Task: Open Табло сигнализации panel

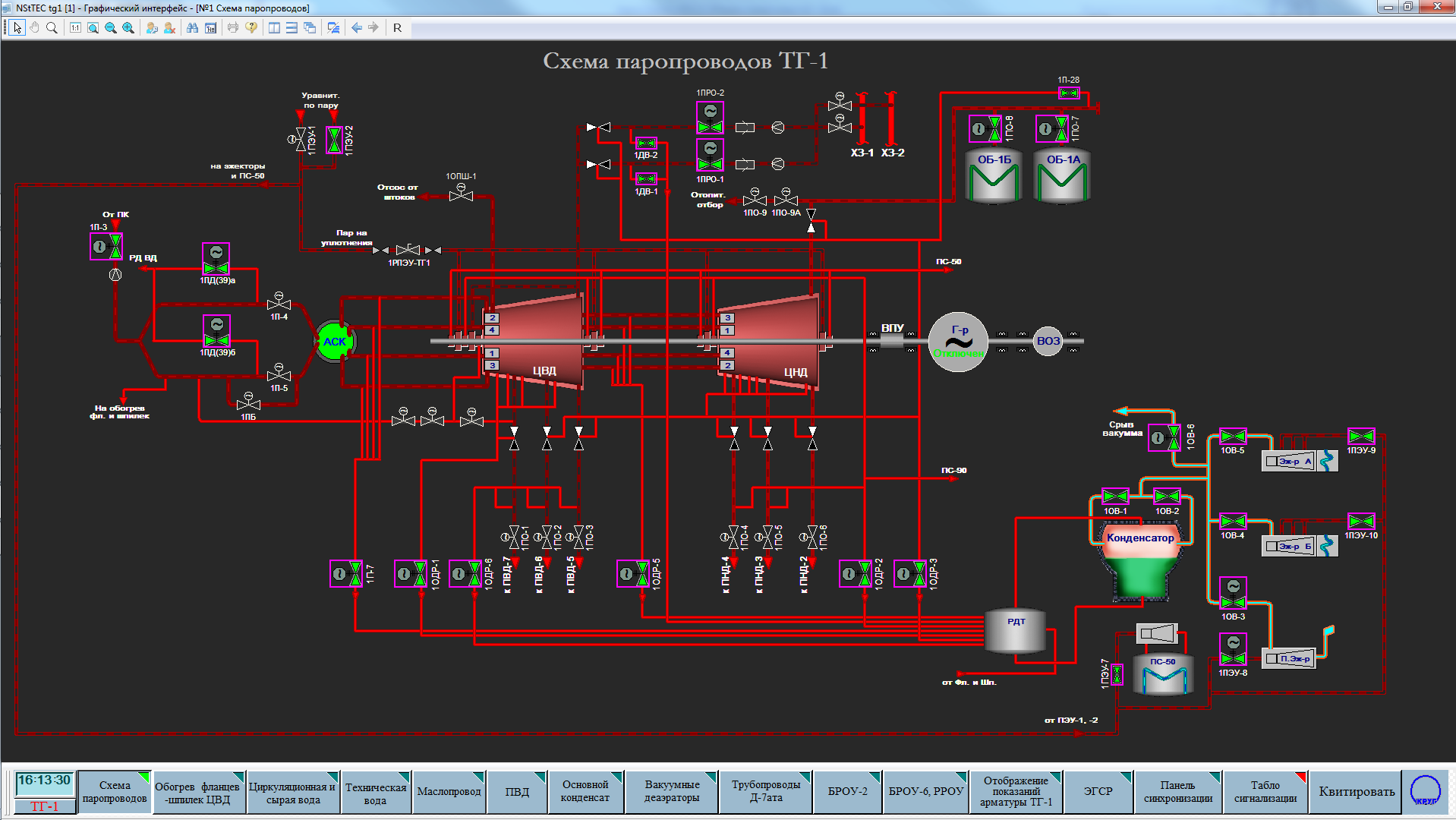Action: point(1265,792)
